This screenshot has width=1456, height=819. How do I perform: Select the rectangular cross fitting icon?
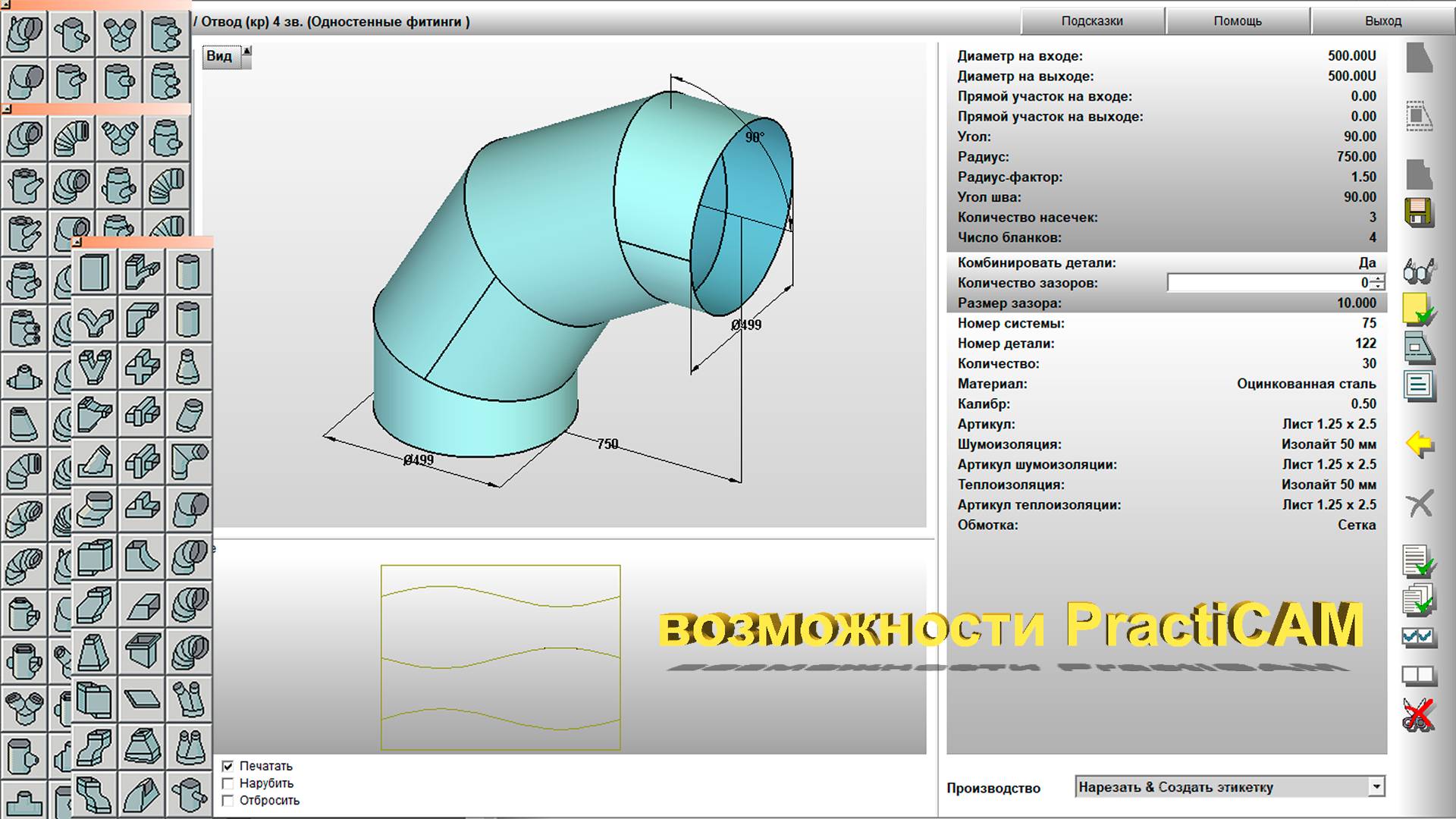[142, 367]
